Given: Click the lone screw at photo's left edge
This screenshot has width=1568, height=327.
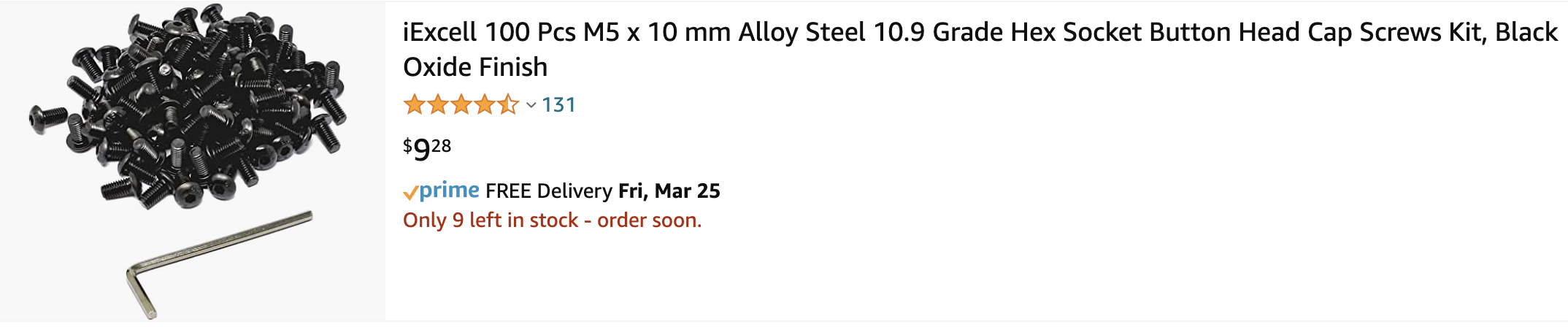Looking at the screenshot, I should coord(47,117).
